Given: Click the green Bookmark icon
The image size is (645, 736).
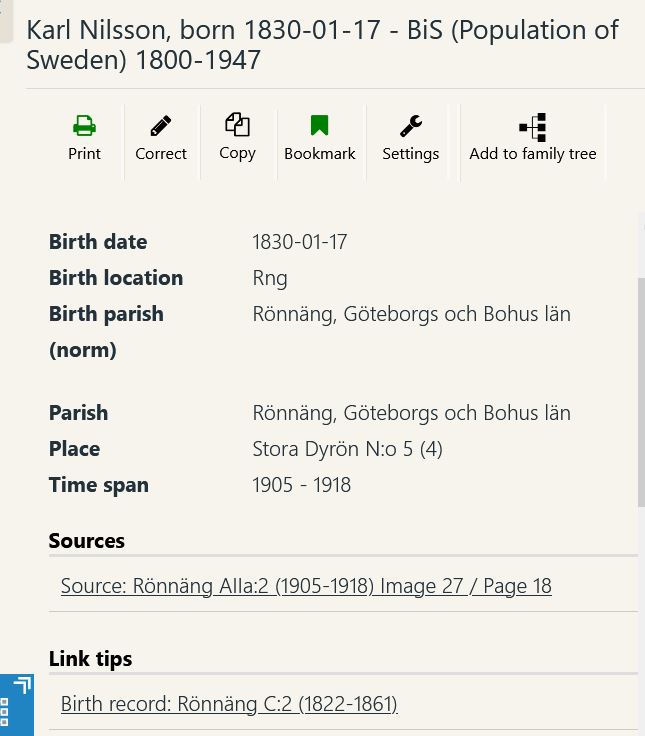Looking at the screenshot, I should [x=319, y=125].
